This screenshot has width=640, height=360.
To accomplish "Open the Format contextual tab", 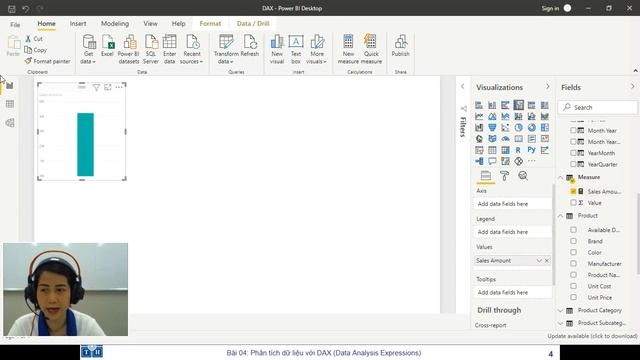I will [x=210, y=24].
